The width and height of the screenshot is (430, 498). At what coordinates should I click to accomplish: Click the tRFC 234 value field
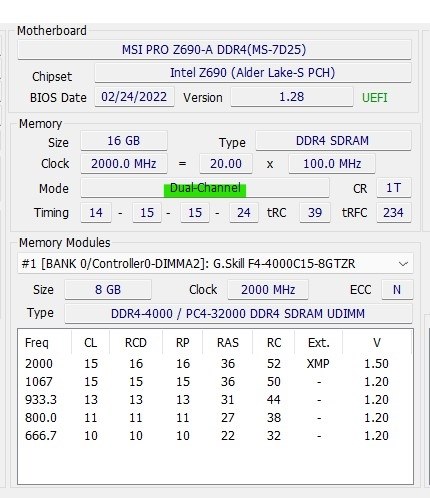click(394, 213)
